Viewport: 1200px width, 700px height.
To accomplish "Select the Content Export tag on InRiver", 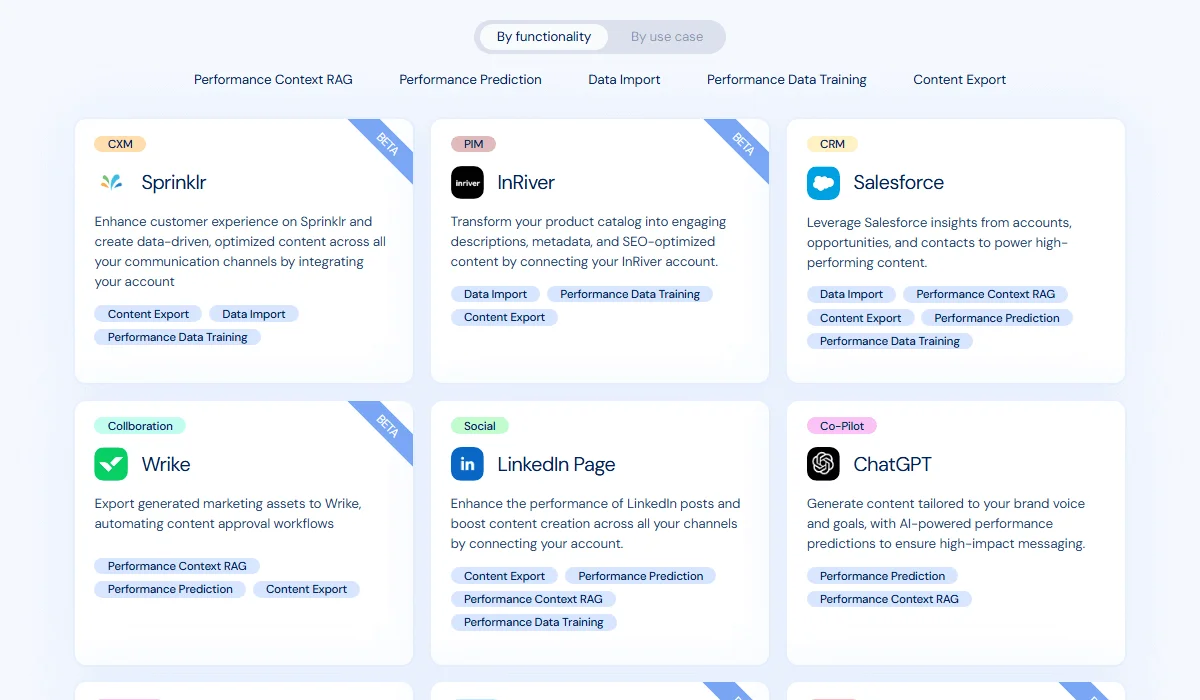I will [x=504, y=317].
